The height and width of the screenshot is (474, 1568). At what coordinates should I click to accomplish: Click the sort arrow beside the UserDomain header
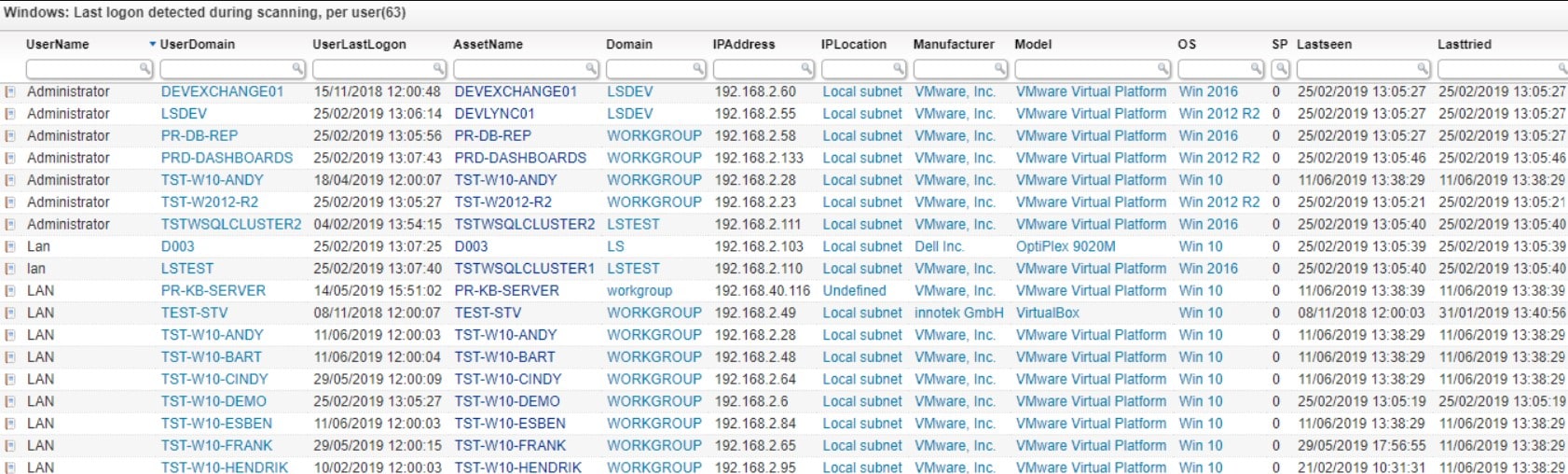(153, 44)
